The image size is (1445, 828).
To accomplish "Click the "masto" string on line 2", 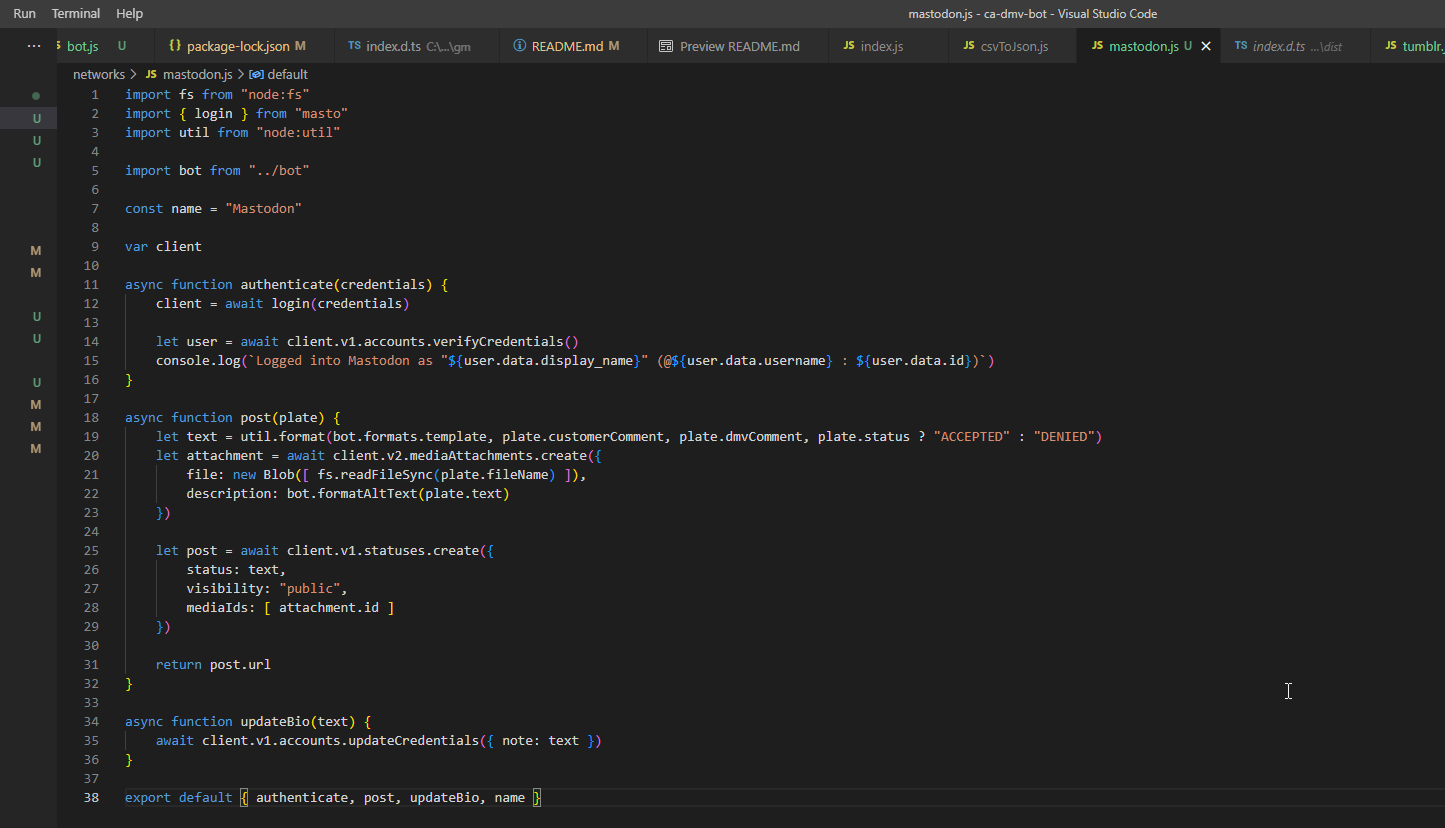I will coord(321,114).
